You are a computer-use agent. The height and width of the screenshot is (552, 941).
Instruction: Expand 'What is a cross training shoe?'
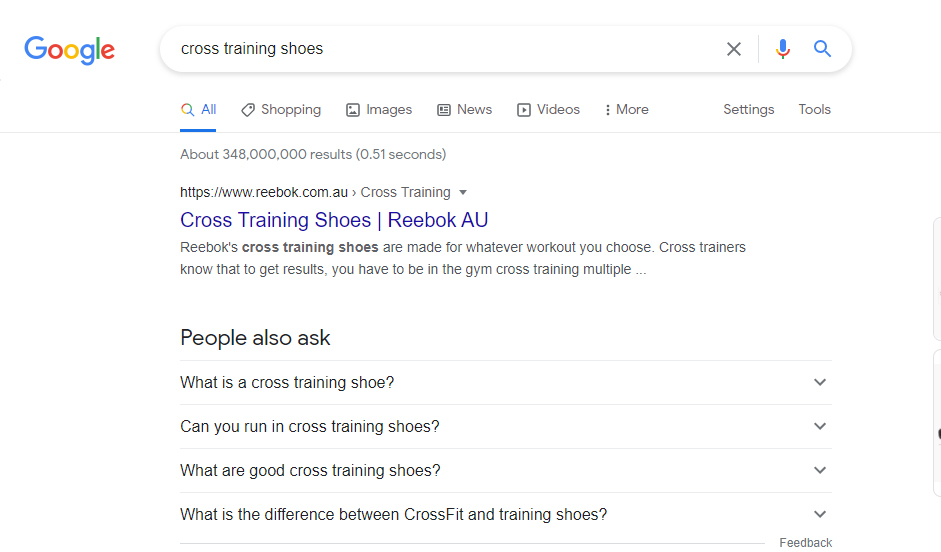click(x=506, y=383)
